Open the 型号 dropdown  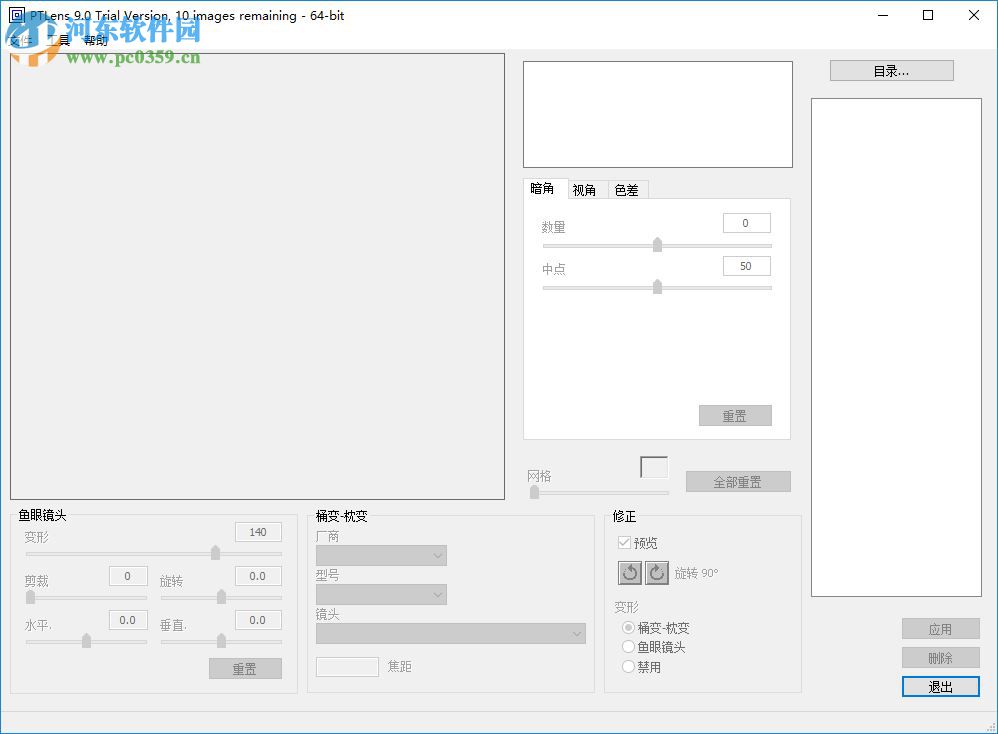(x=380, y=594)
